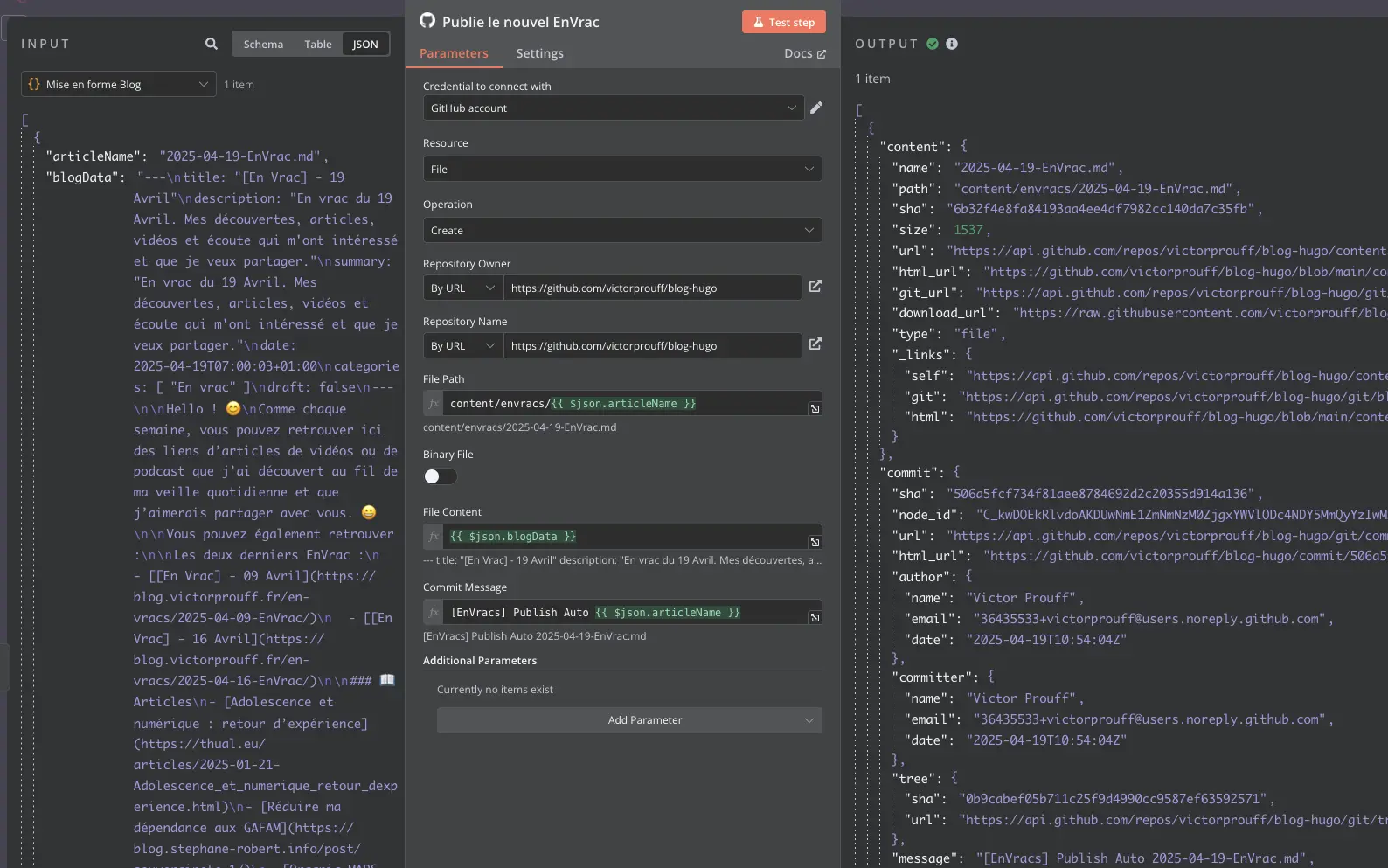
Task: Switch input view to JSON
Action: pos(365,44)
